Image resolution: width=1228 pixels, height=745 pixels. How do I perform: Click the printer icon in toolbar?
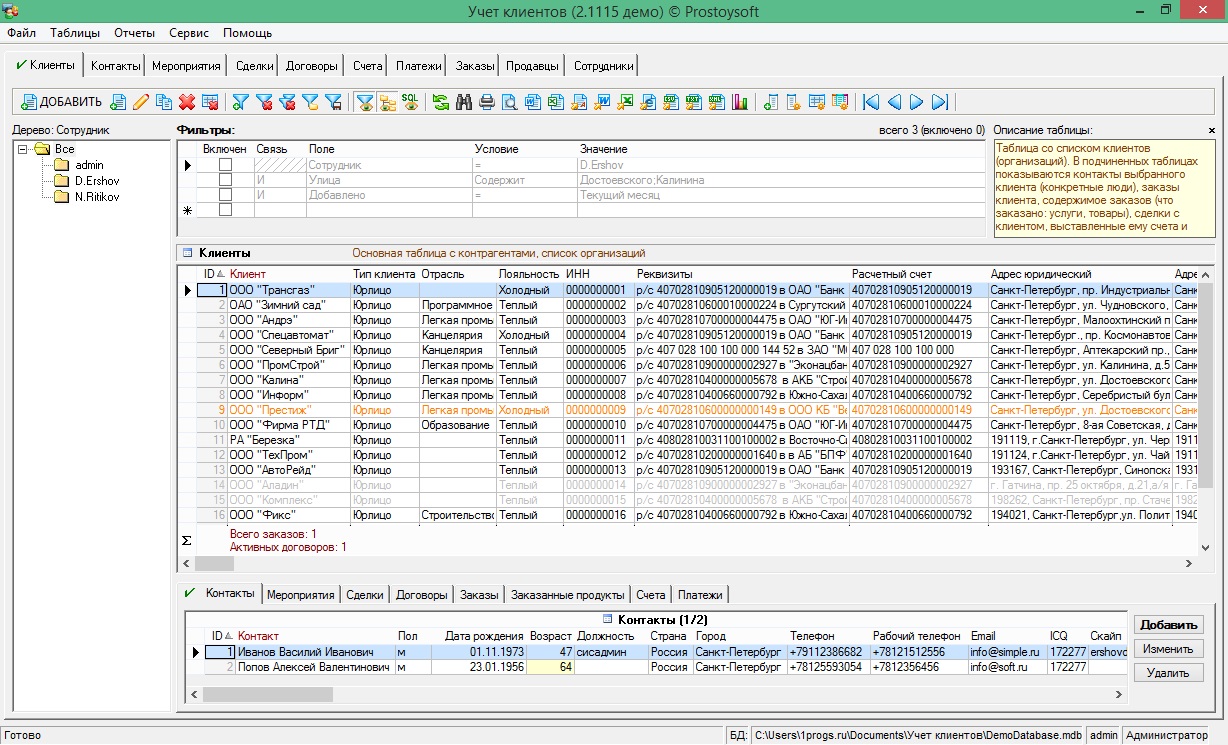point(487,101)
